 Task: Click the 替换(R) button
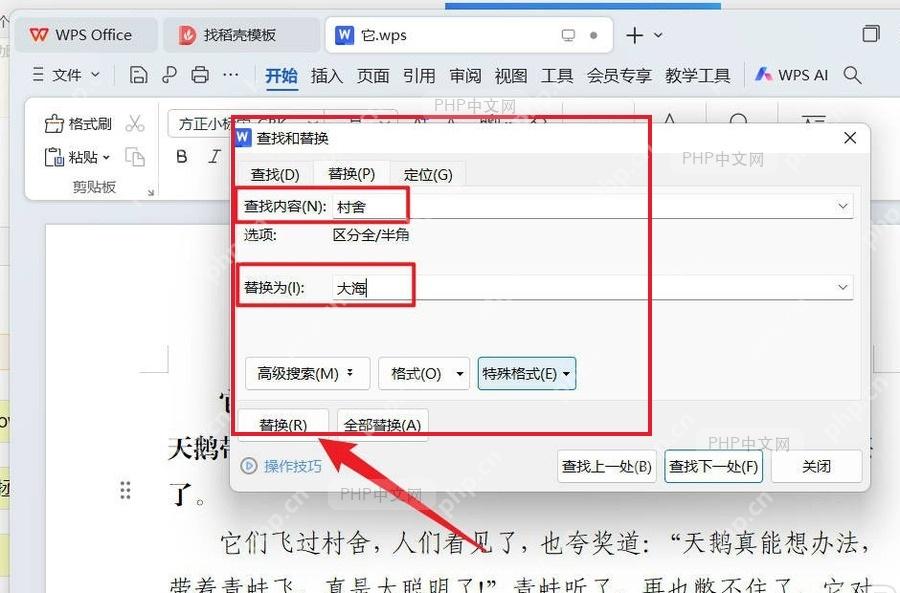(283, 425)
